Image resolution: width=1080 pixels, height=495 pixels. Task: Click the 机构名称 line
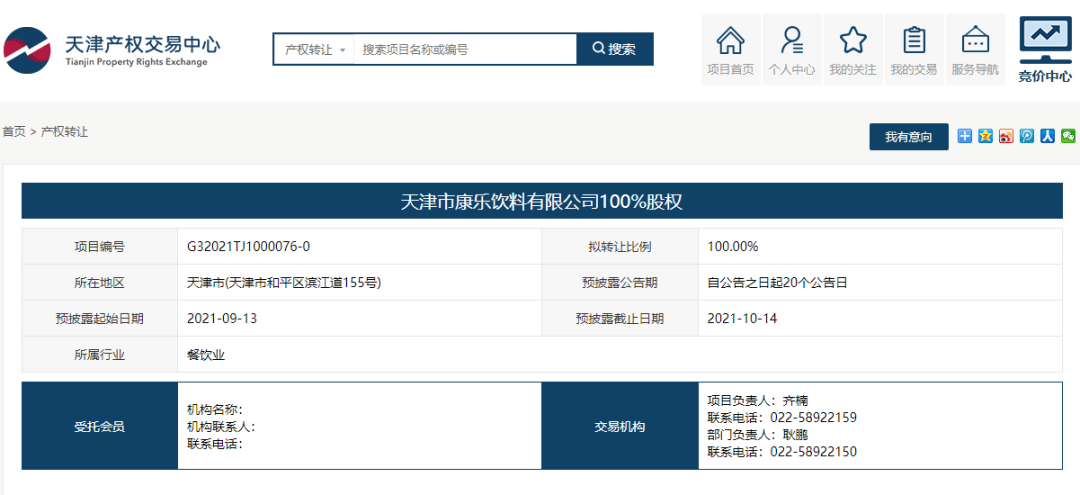215,410
